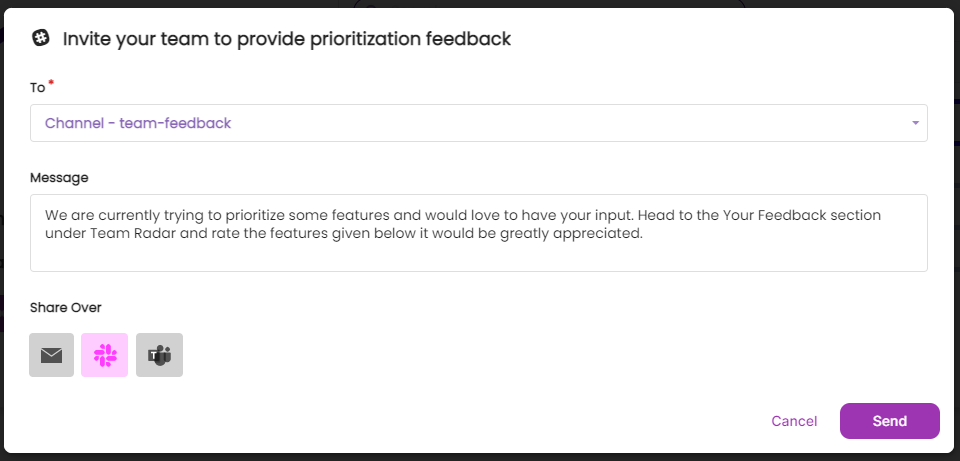Open the Channel - team-feedback recipient selector
Screen dimensions: 960x461
tap(479, 123)
